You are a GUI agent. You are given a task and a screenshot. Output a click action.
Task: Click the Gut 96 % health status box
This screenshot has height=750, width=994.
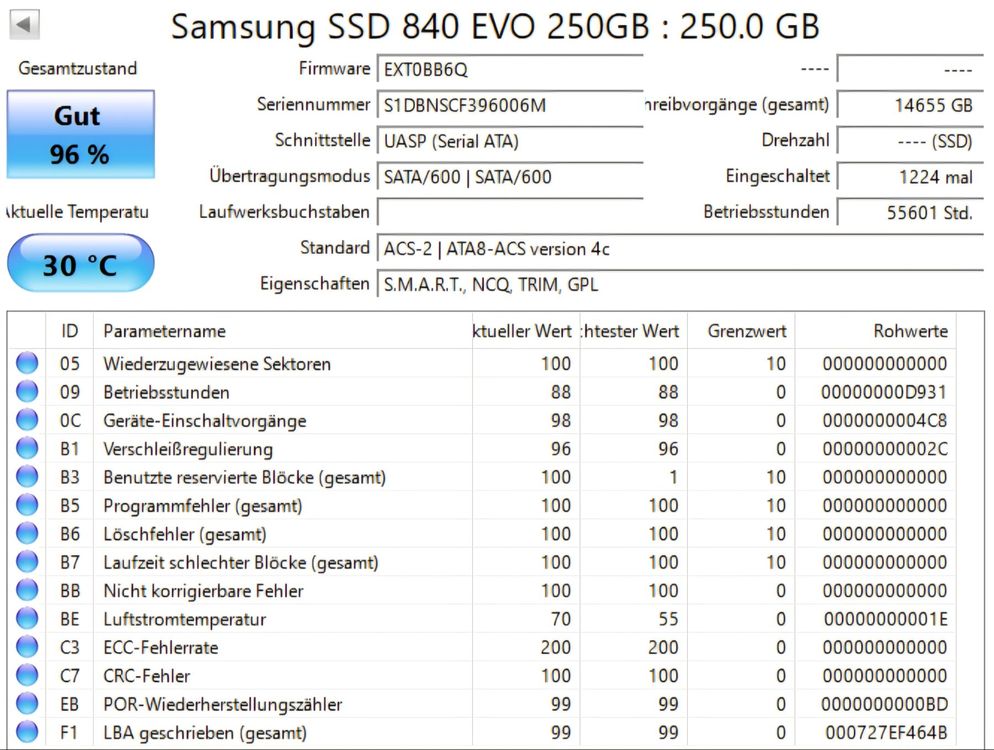[81, 134]
